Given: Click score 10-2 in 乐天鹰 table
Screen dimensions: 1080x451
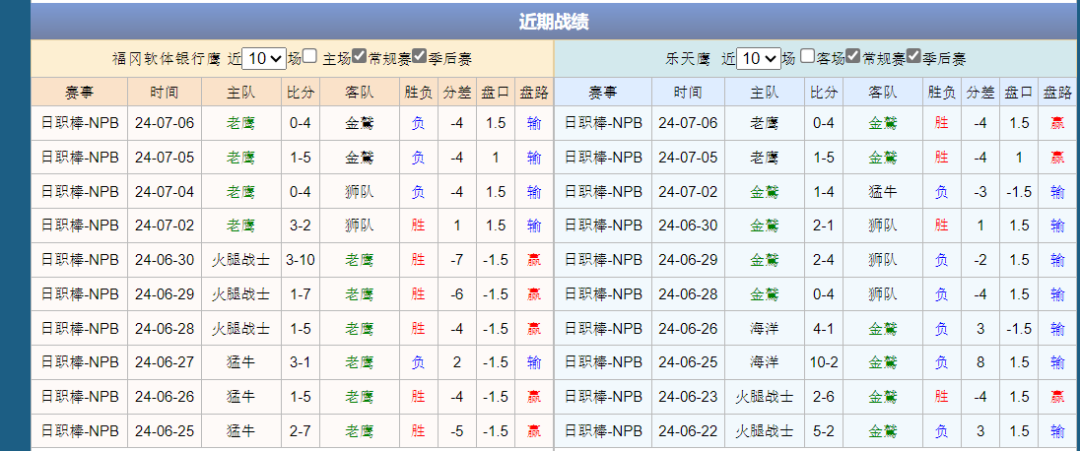Looking at the screenshot, I should pyautogui.click(x=824, y=362).
